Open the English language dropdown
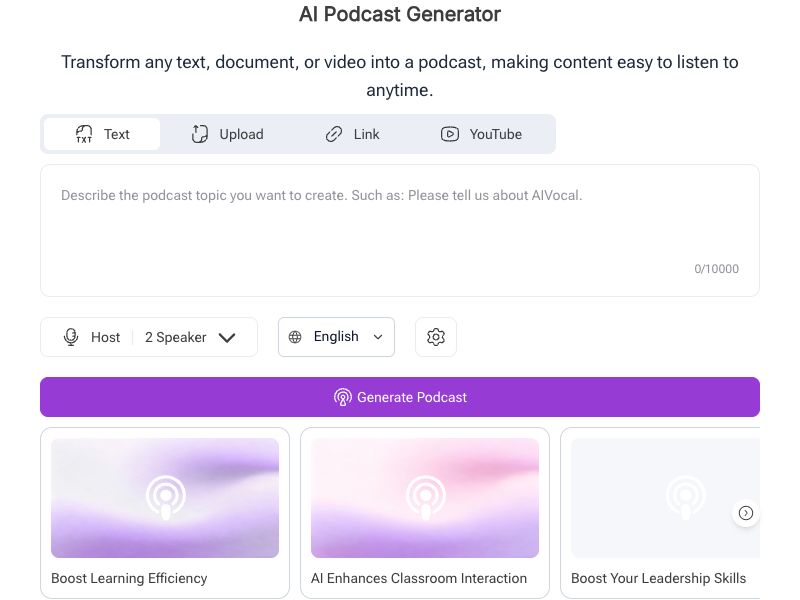Viewport: 800px width, 600px height. click(x=336, y=337)
